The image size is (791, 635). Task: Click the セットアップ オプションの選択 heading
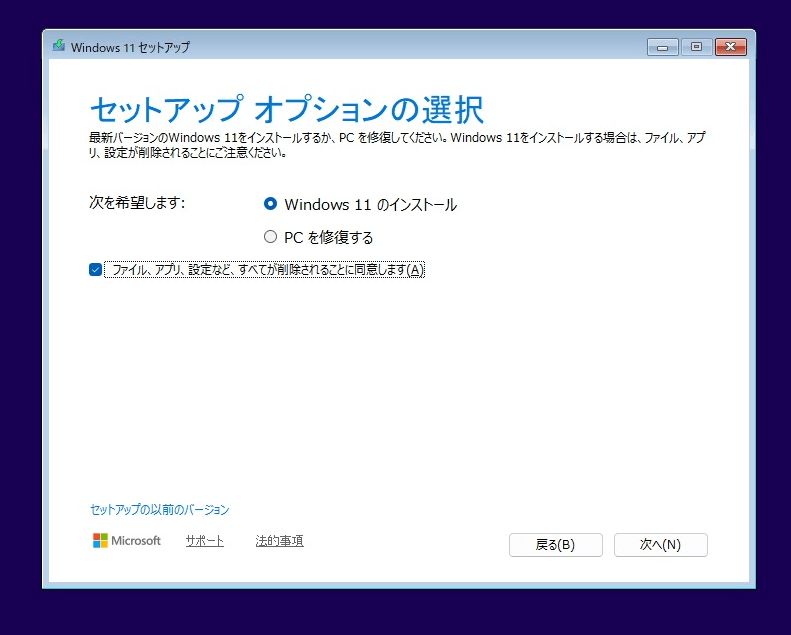coord(287,109)
